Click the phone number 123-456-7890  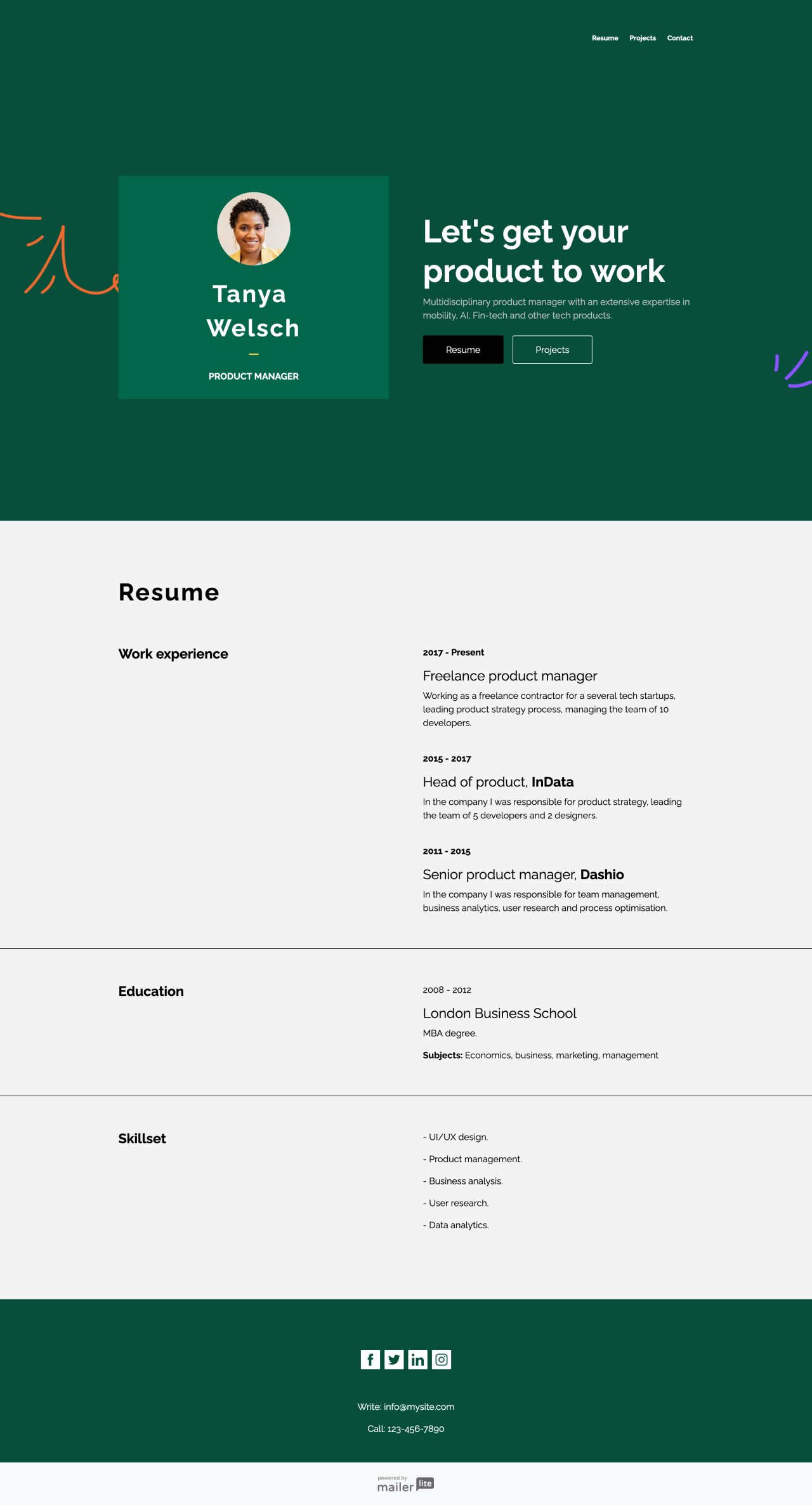(416, 1429)
